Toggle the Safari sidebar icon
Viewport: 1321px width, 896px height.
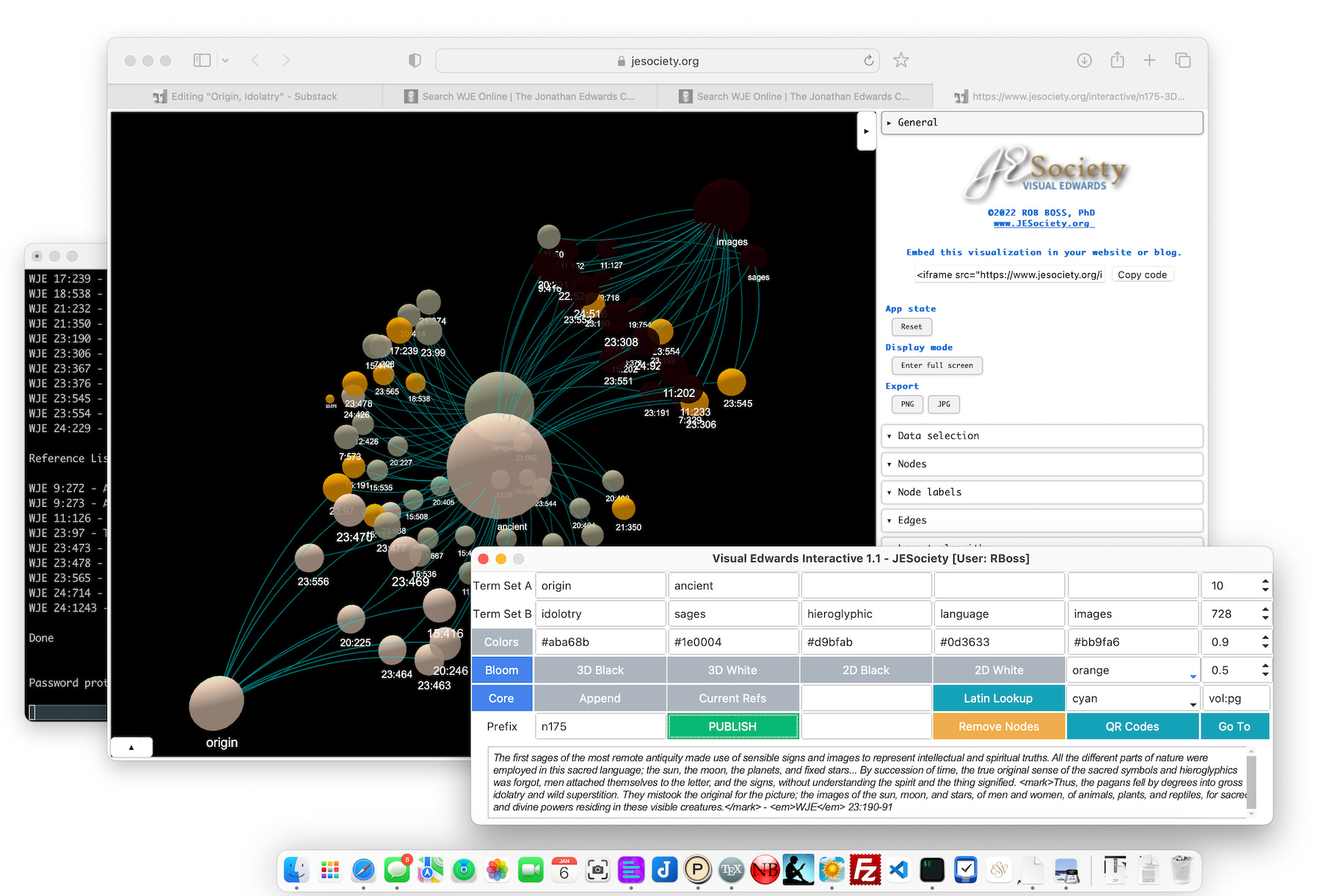point(202,60)
